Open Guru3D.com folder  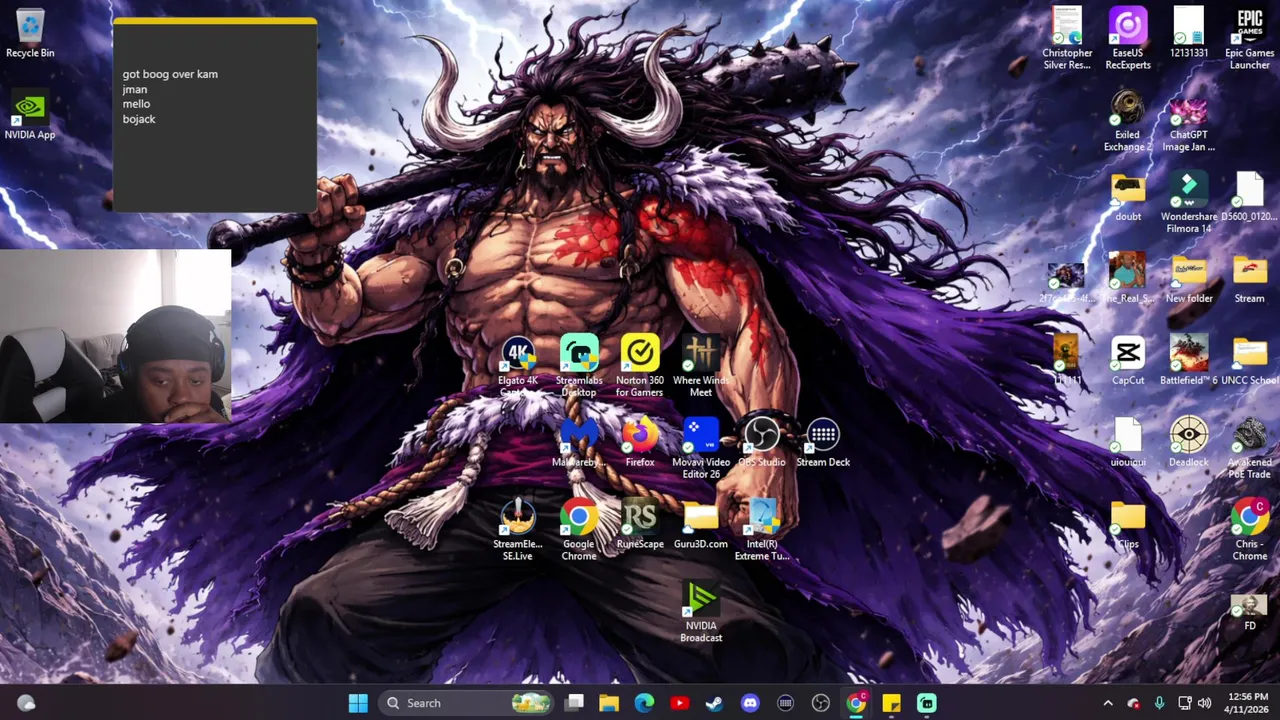tap(701, 525)
